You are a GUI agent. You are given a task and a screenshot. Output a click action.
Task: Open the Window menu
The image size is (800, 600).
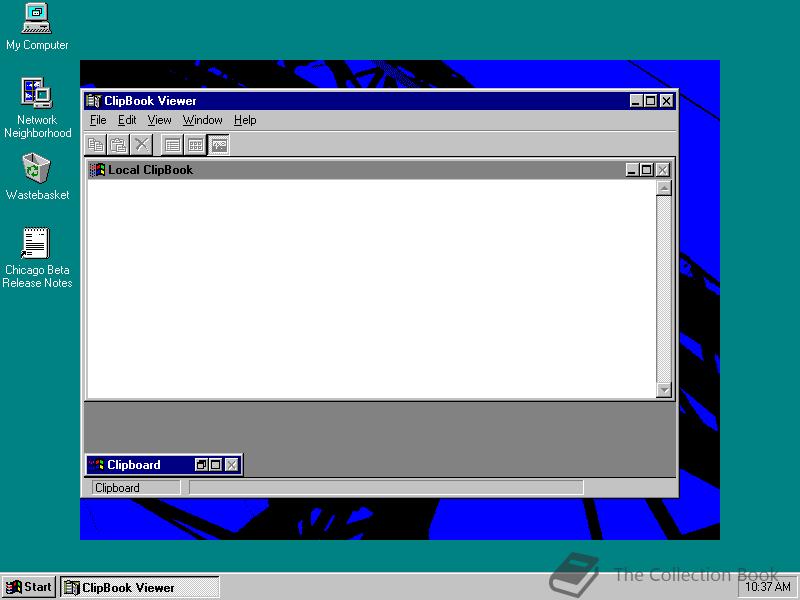[x=203, y=120]
